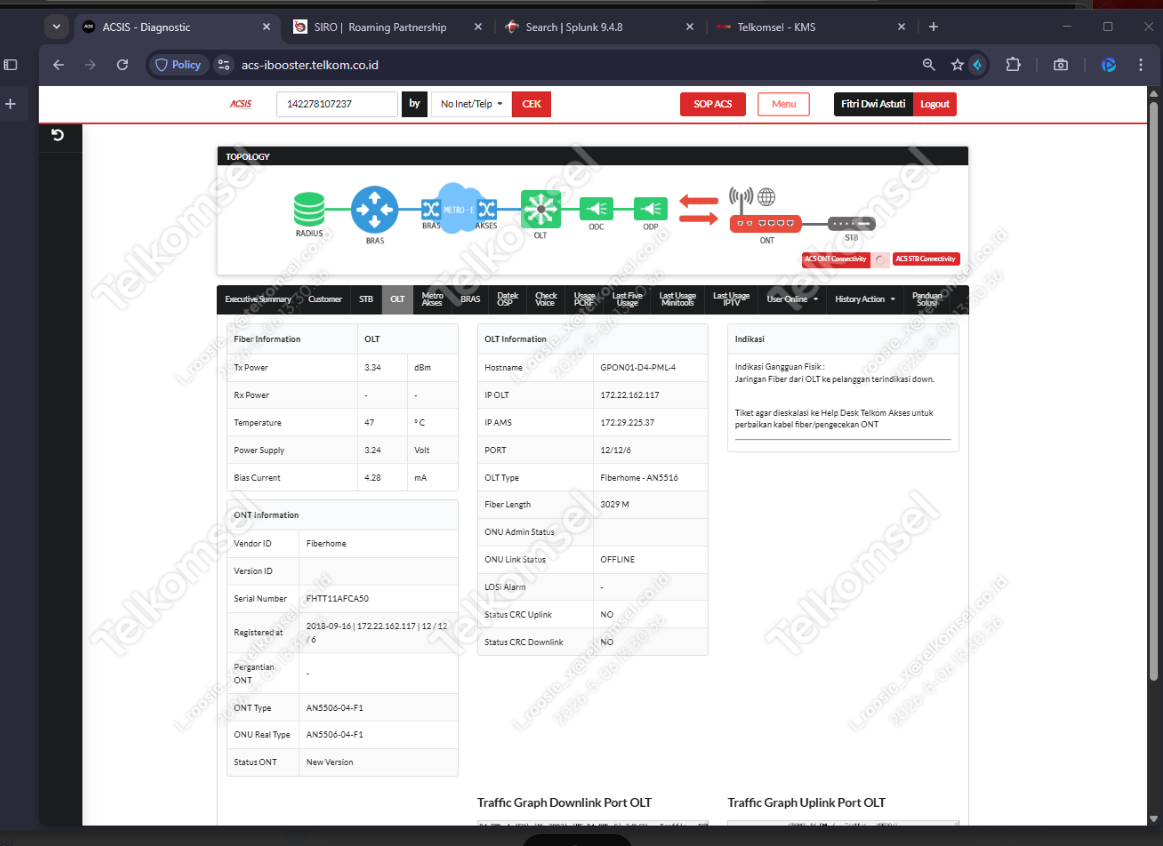The height and width of the screenshot is (846, 1163).
Task: Expand the History Action dropdown menu
Action: [865, 300]
